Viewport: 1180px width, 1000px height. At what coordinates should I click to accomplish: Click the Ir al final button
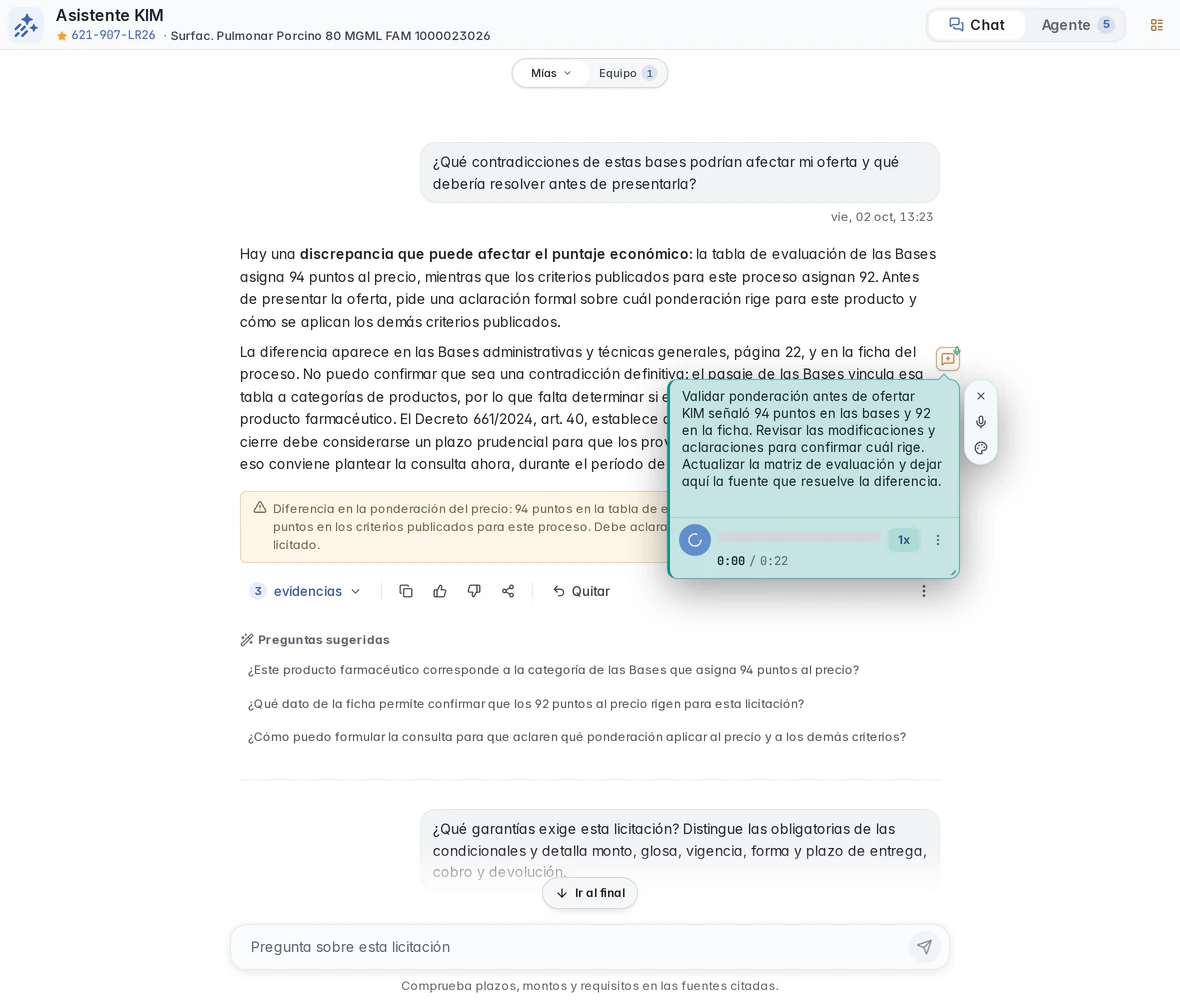click(x=590, y=893)
